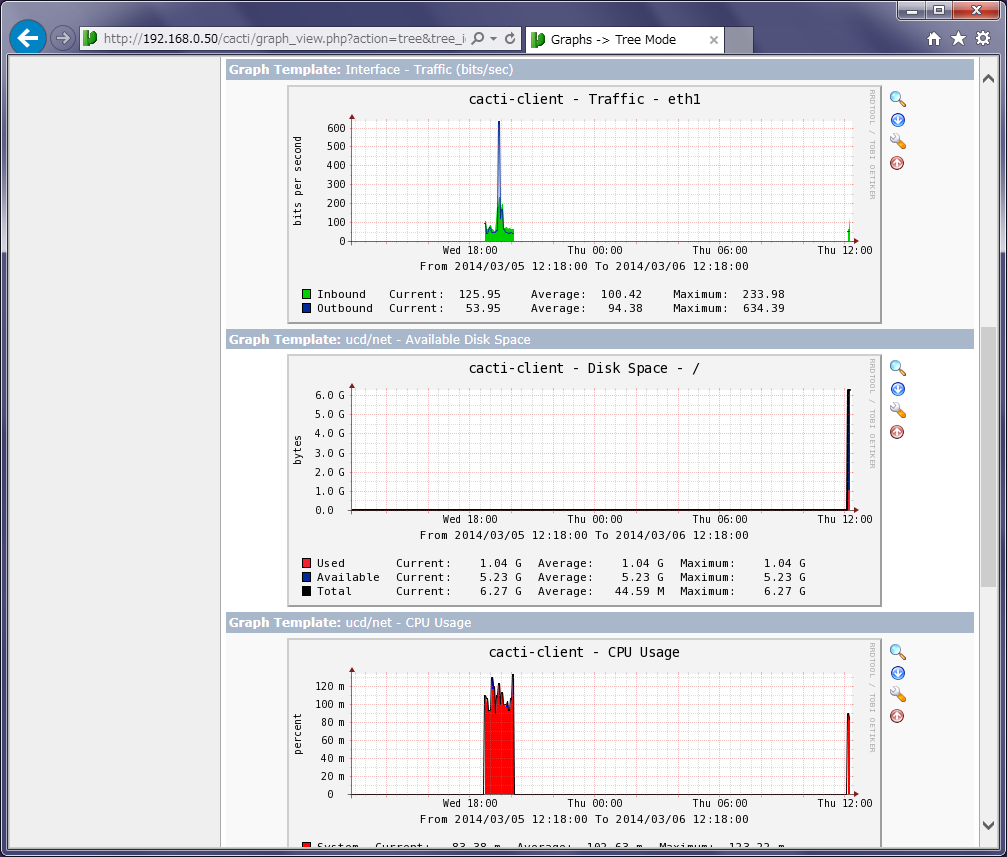This screenshot has height=857, width=1007.
Task: Zoom the CPU Usage graph with magnifier
Action: point(897,651)
